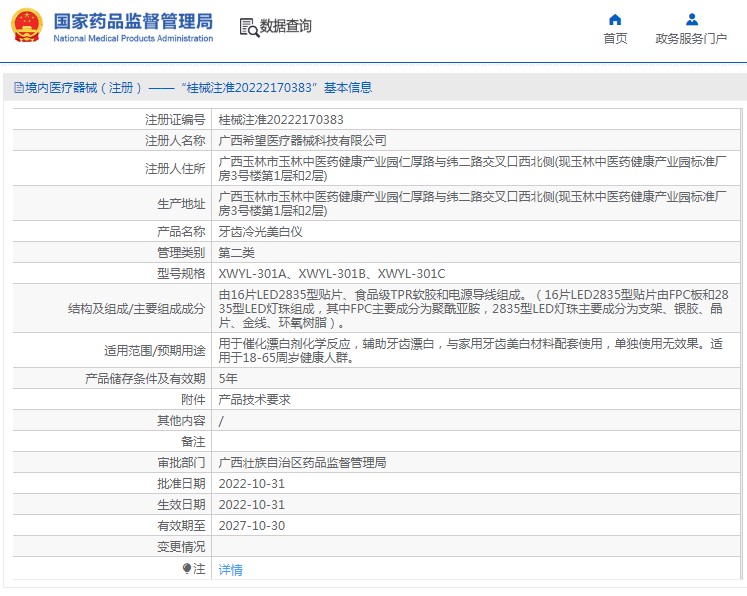Click the 变更情况 label

click(181, 546)
